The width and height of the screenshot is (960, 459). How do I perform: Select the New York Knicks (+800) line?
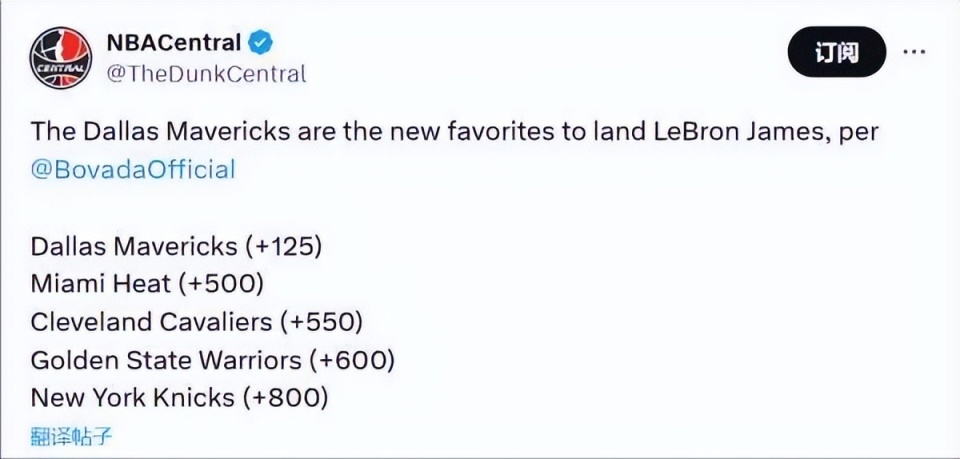pyautogui.click(x=179, y=398)
